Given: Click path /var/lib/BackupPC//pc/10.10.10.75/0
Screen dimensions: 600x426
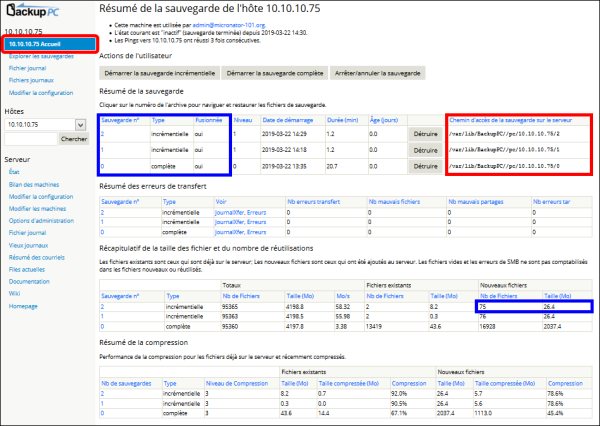Looking at the screenshot, I should [x=504, y=166].
